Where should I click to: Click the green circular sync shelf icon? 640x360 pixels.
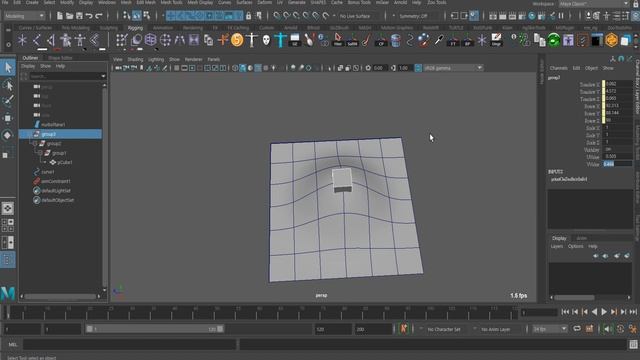pos(554,40)
